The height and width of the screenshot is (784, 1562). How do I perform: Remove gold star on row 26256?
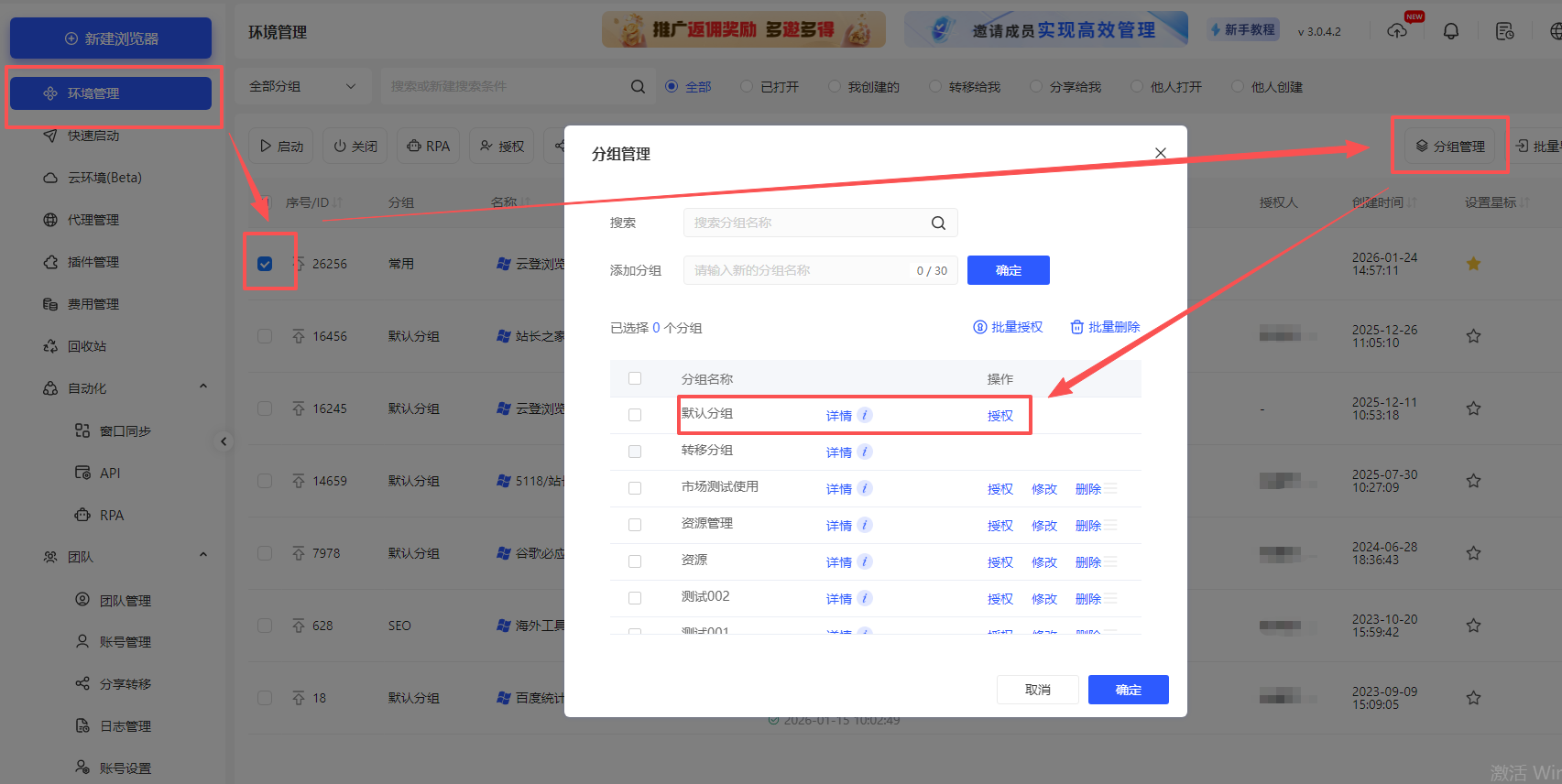(1473, 264)
